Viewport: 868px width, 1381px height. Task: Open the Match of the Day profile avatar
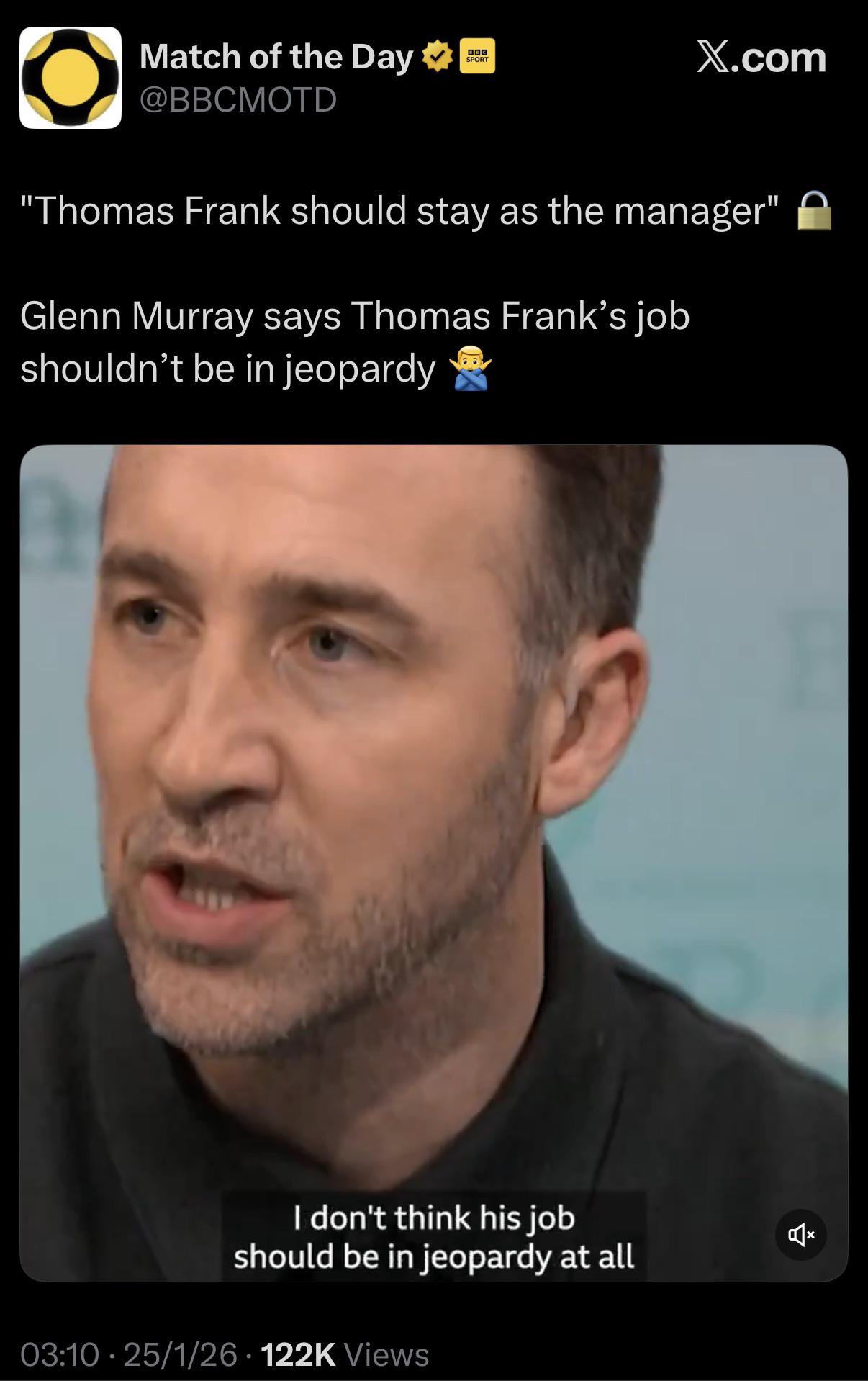pyautogui.click(x=71, y=78)
